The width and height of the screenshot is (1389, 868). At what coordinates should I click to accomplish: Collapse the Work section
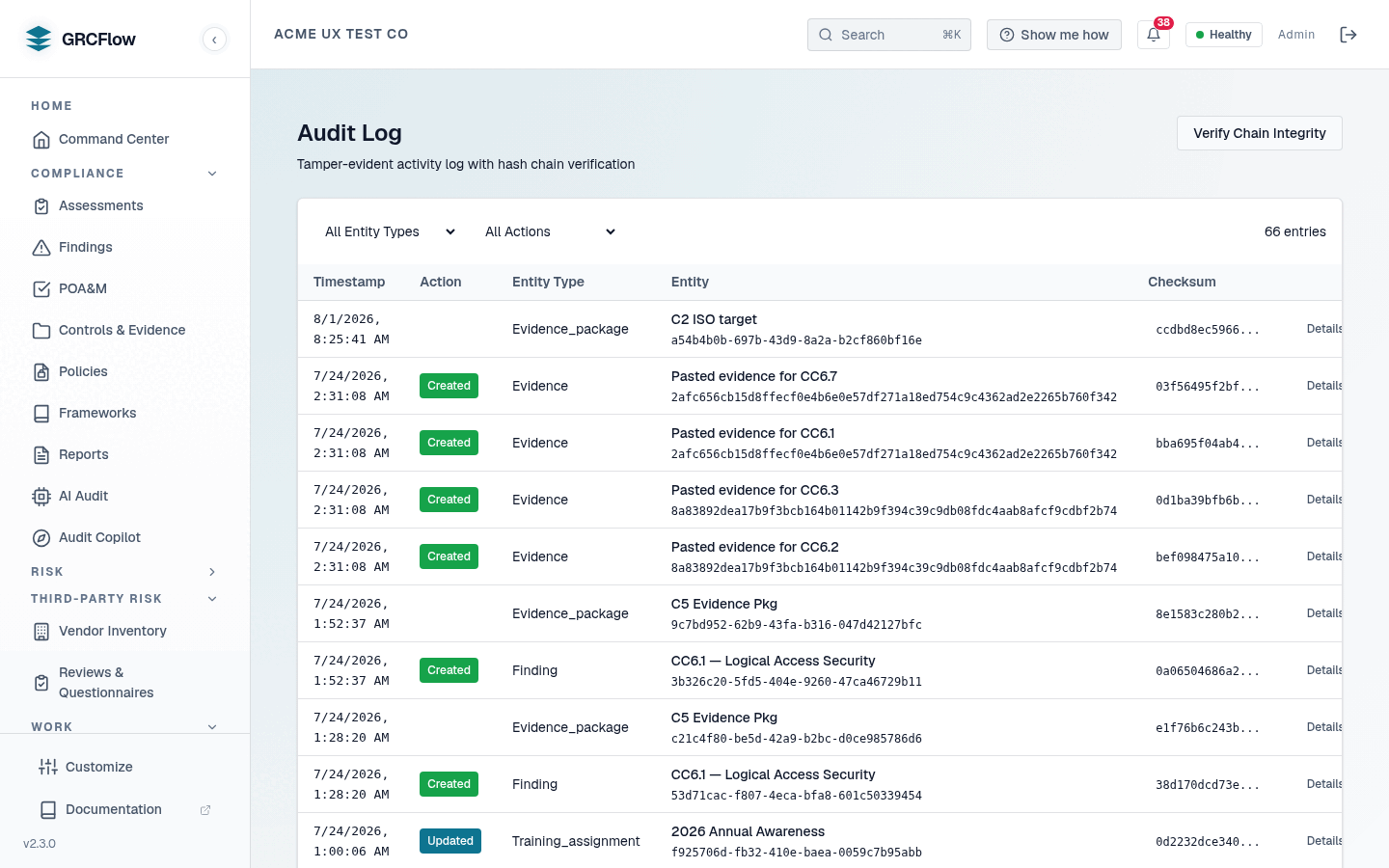pyautogui.click(x=212, y=727)
